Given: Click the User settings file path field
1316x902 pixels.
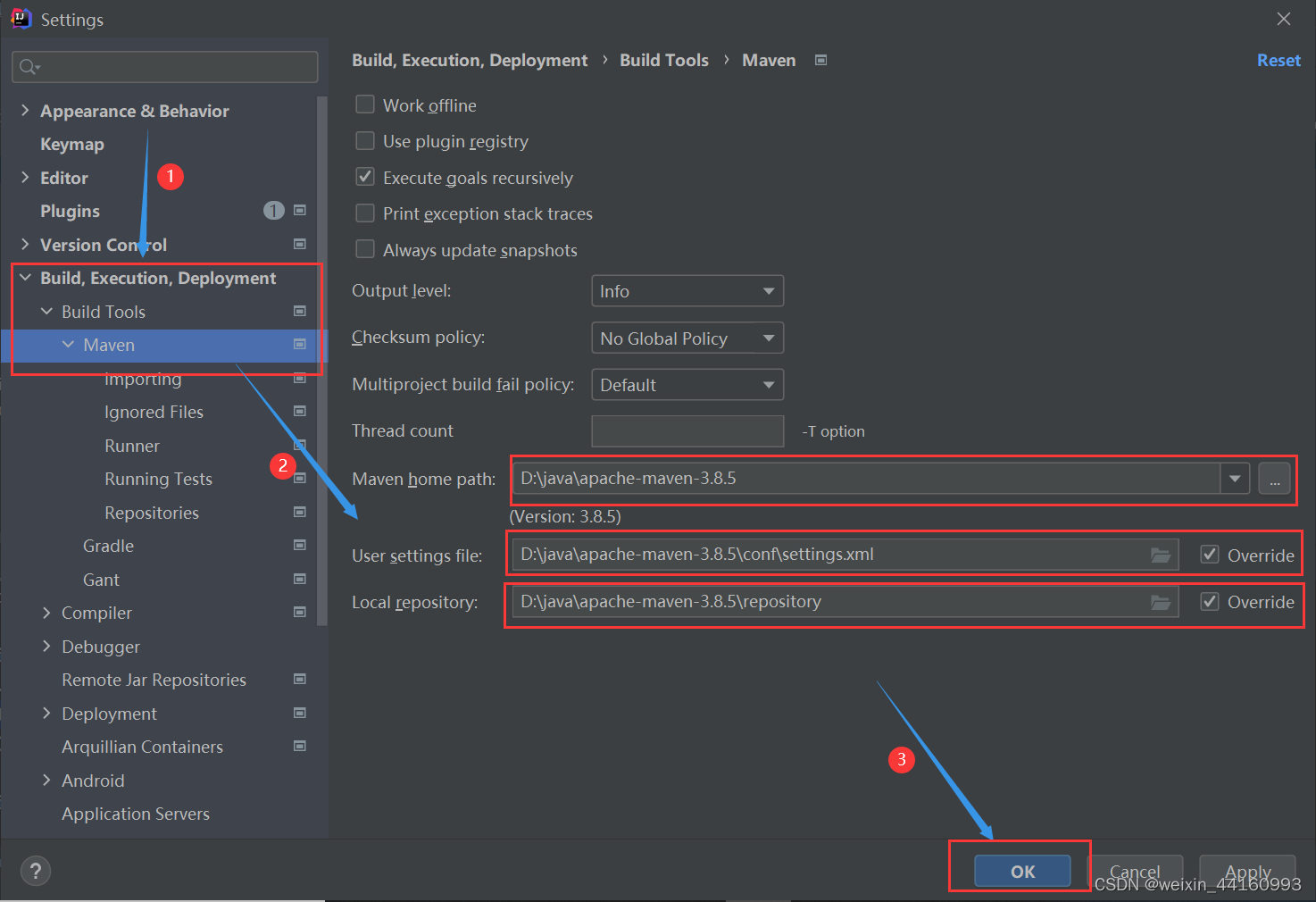Looking at the screenshot, I should point(845,555).
